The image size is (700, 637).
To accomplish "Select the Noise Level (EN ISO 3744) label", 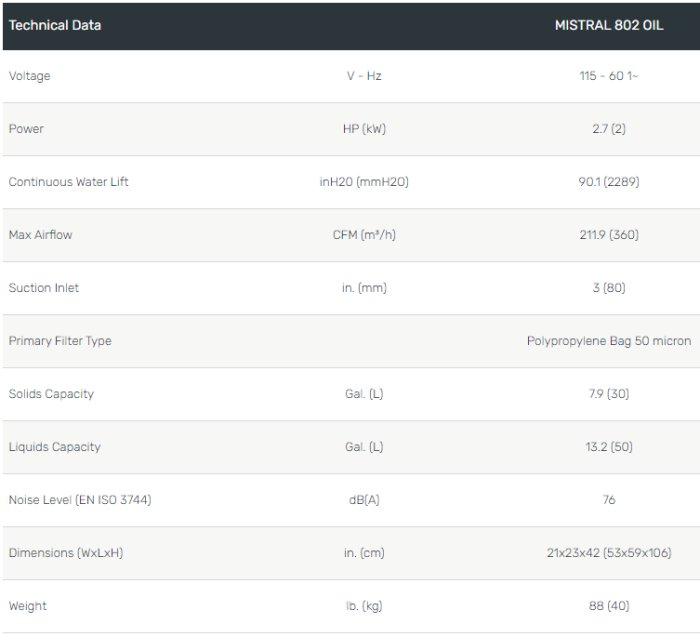I will click(80, 500).
